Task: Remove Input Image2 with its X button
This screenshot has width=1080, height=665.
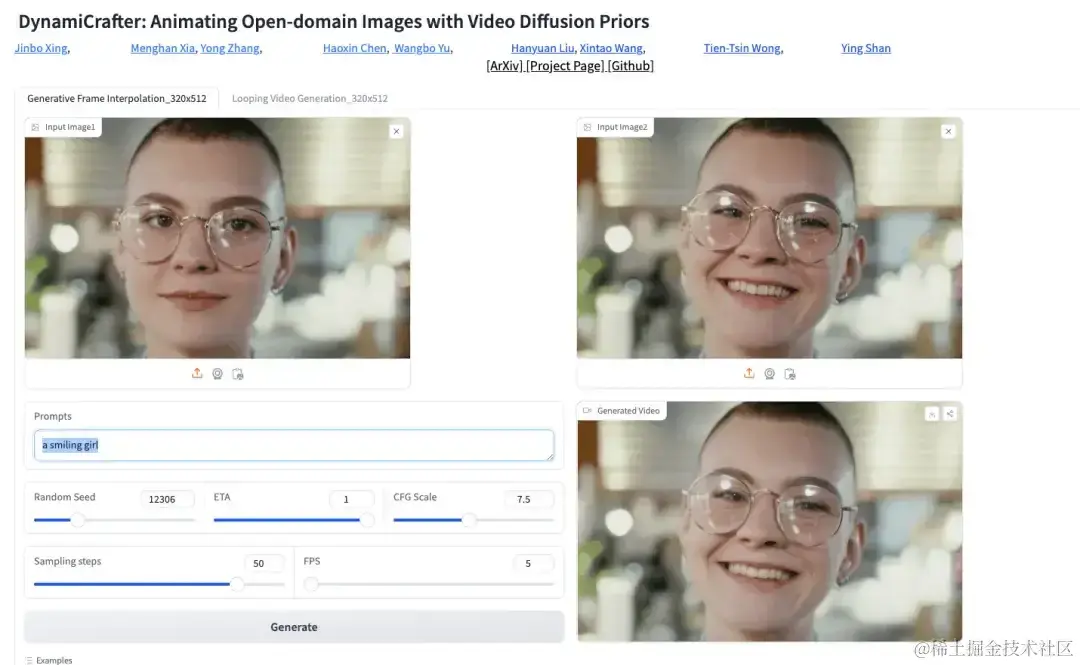Action: coord(948,132)
